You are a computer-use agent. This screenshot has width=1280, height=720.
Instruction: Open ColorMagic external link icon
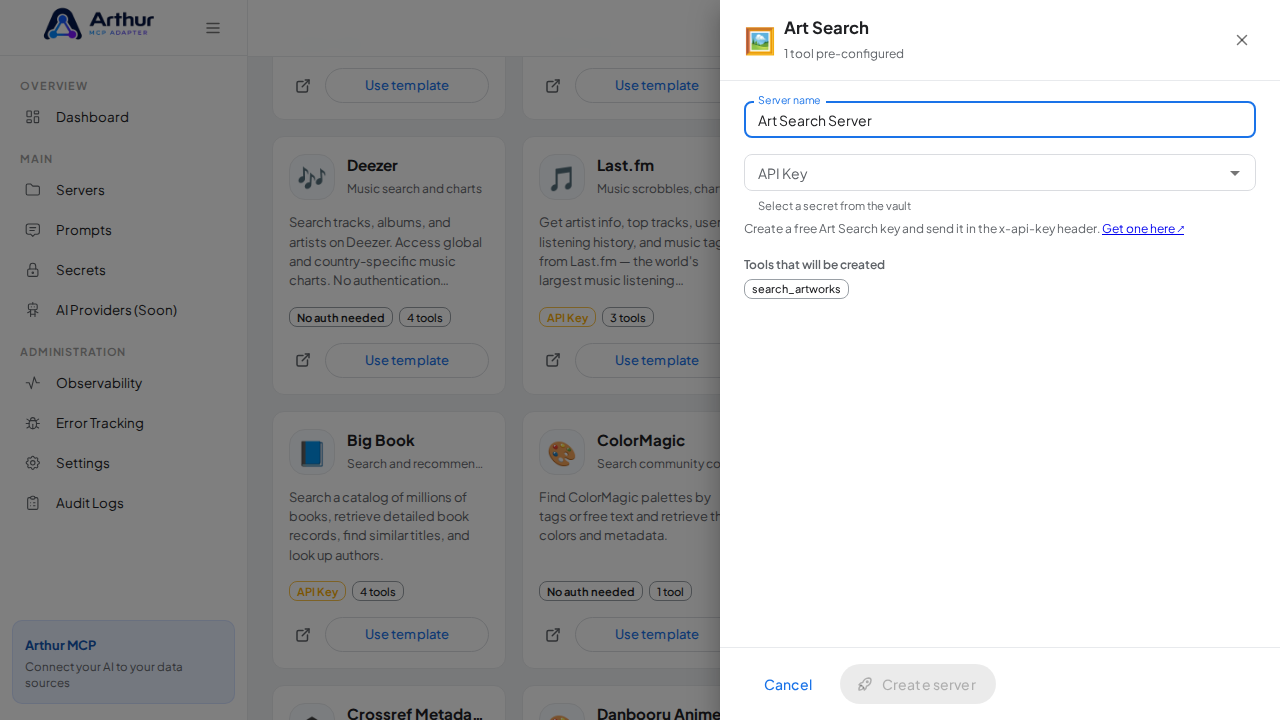click(553, 635)
